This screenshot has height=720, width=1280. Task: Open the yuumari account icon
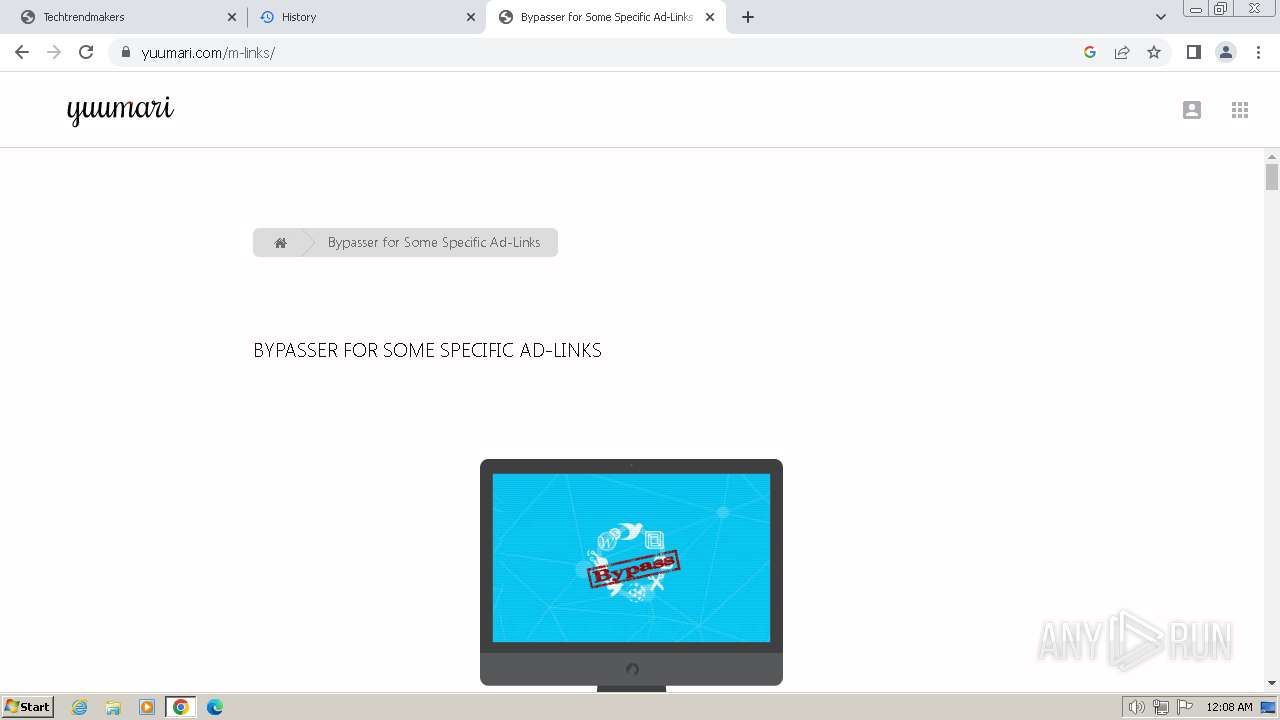pos(1191,110)
